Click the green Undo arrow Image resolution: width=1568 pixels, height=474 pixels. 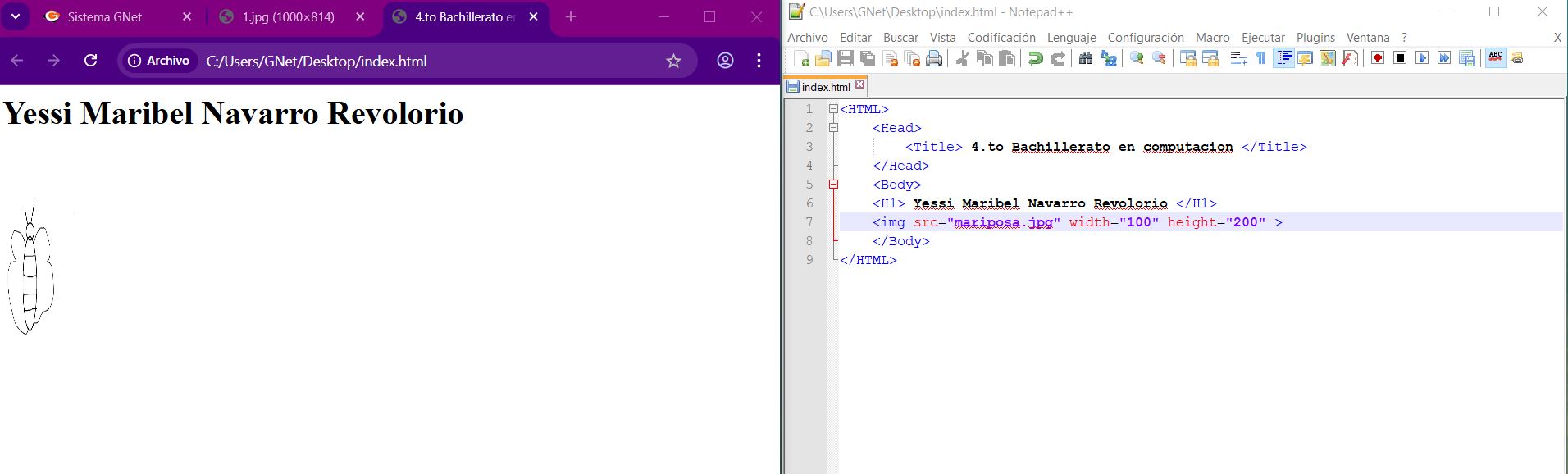pyautogui.click(x=1036, y=58)
